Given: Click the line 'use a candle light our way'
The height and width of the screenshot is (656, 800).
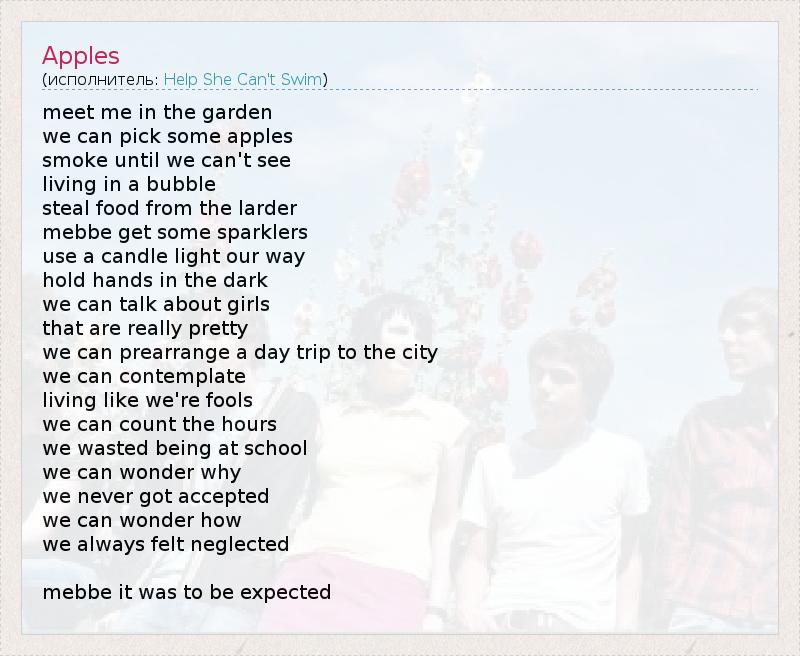Looking at the screenshot, I should point(174,256).
